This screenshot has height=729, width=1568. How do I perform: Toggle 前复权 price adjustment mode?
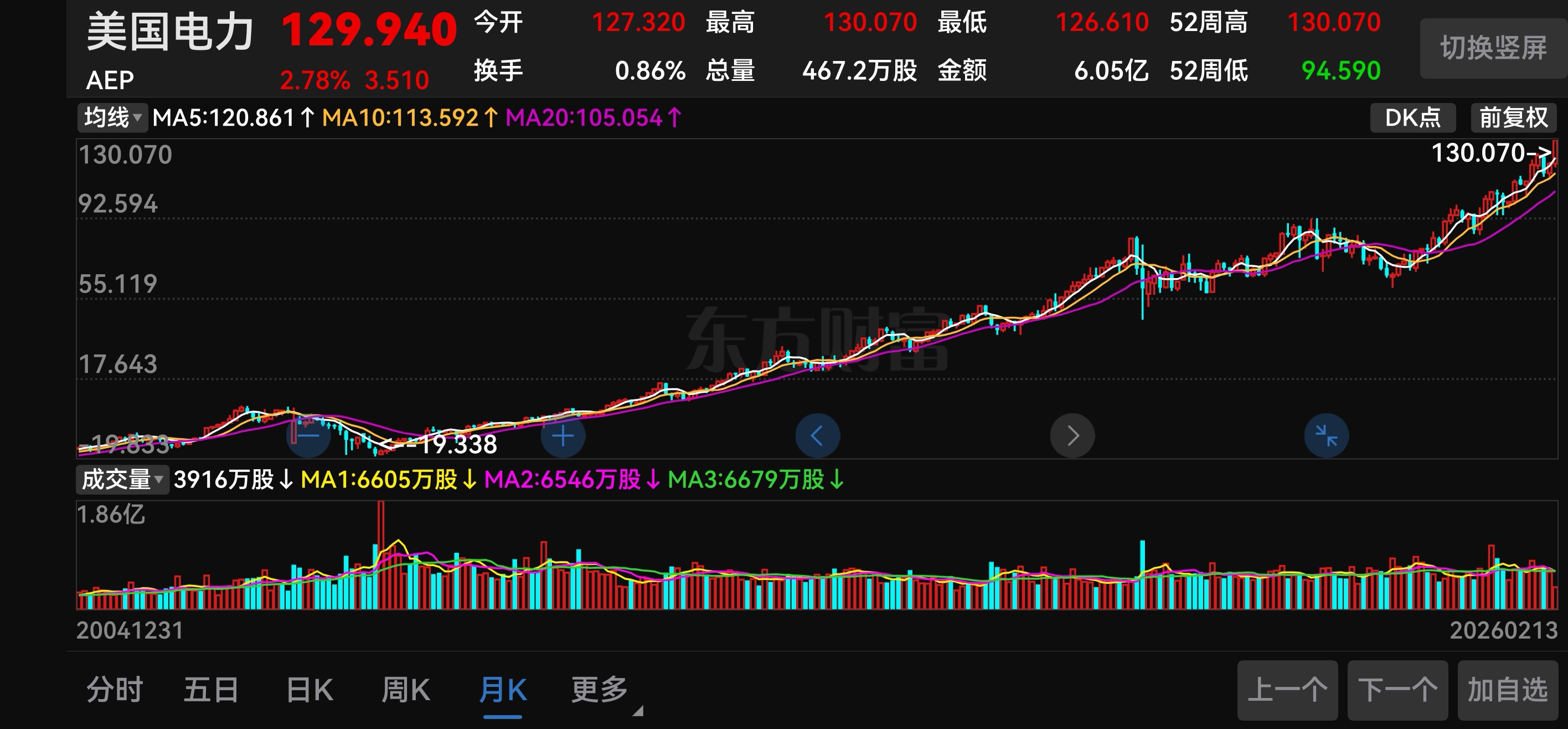(1513, 117)
